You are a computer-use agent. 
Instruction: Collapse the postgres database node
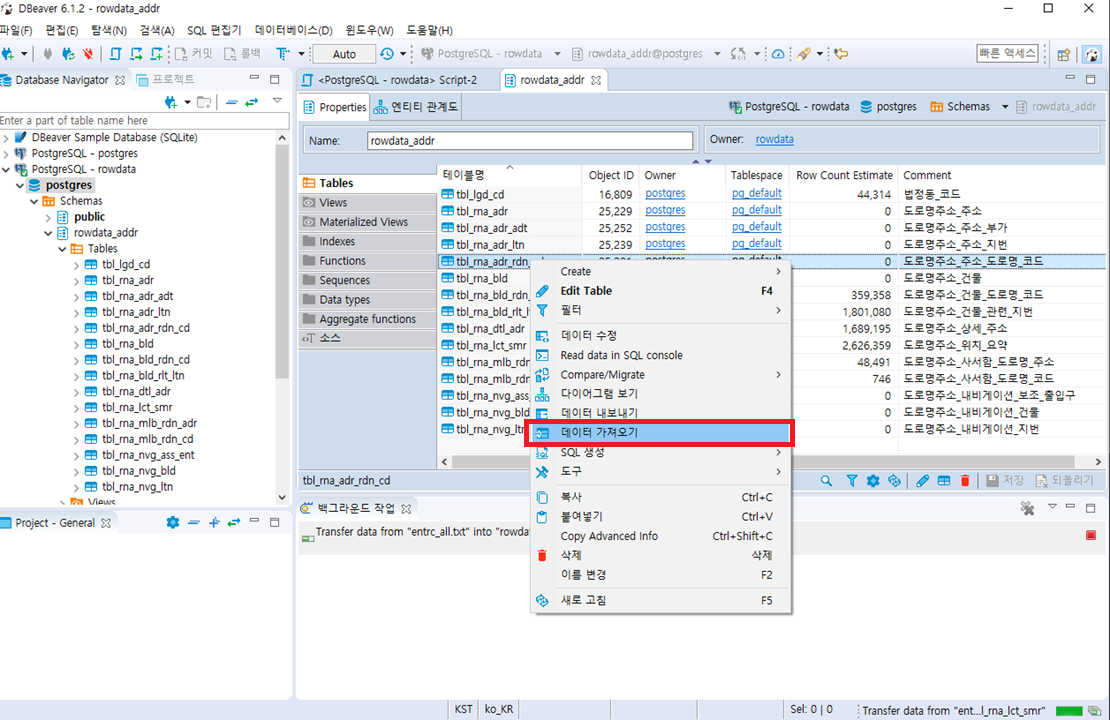tap(20, 185)
